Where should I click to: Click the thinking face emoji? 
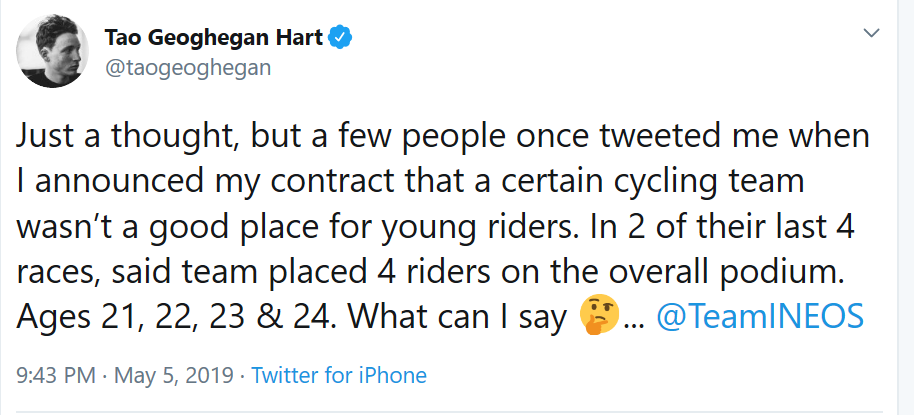(597, 317)
